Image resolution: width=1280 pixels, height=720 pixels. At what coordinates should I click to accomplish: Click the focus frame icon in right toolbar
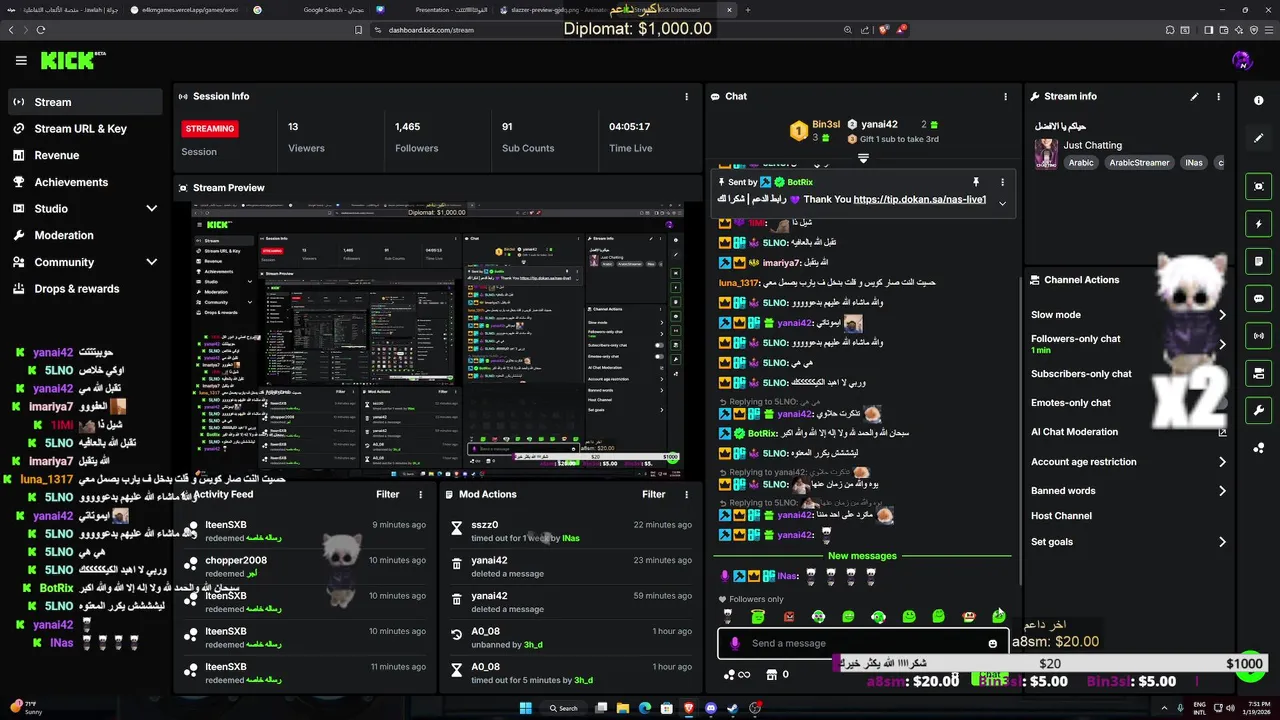click(x=1259, y=186)
